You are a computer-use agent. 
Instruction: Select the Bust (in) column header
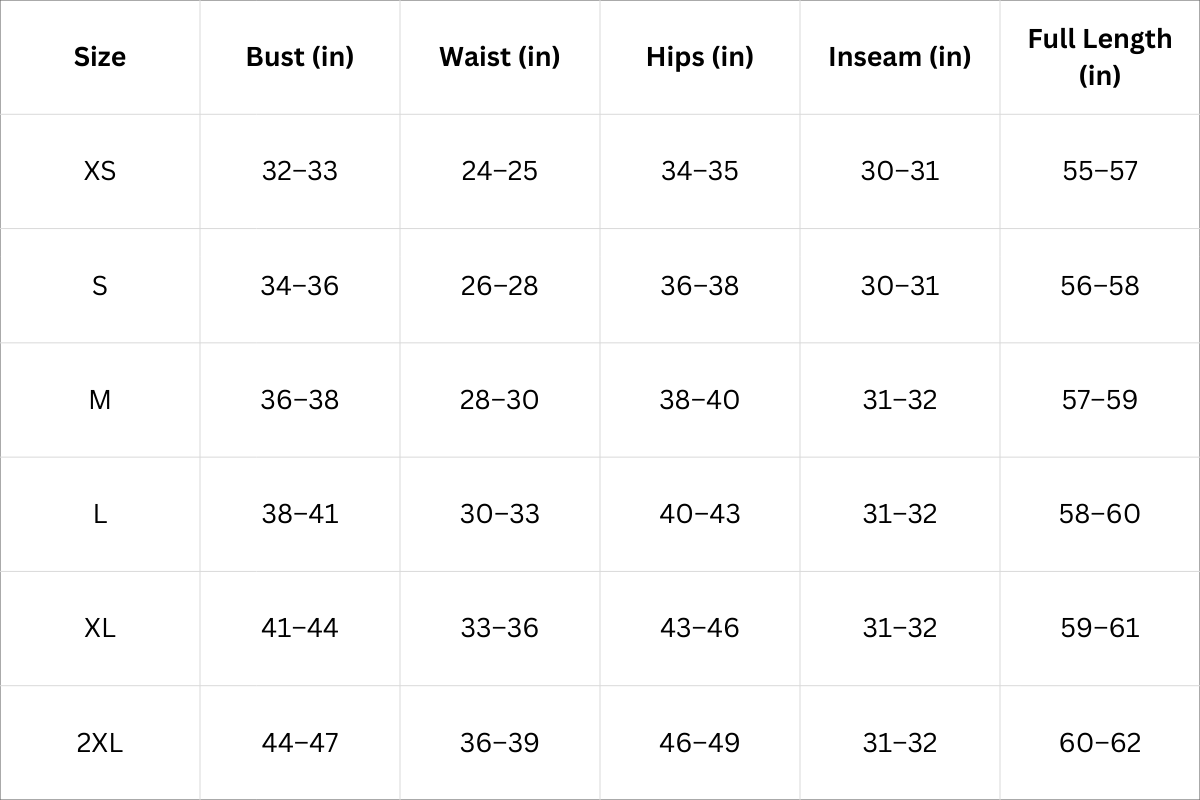coord(300,57)
